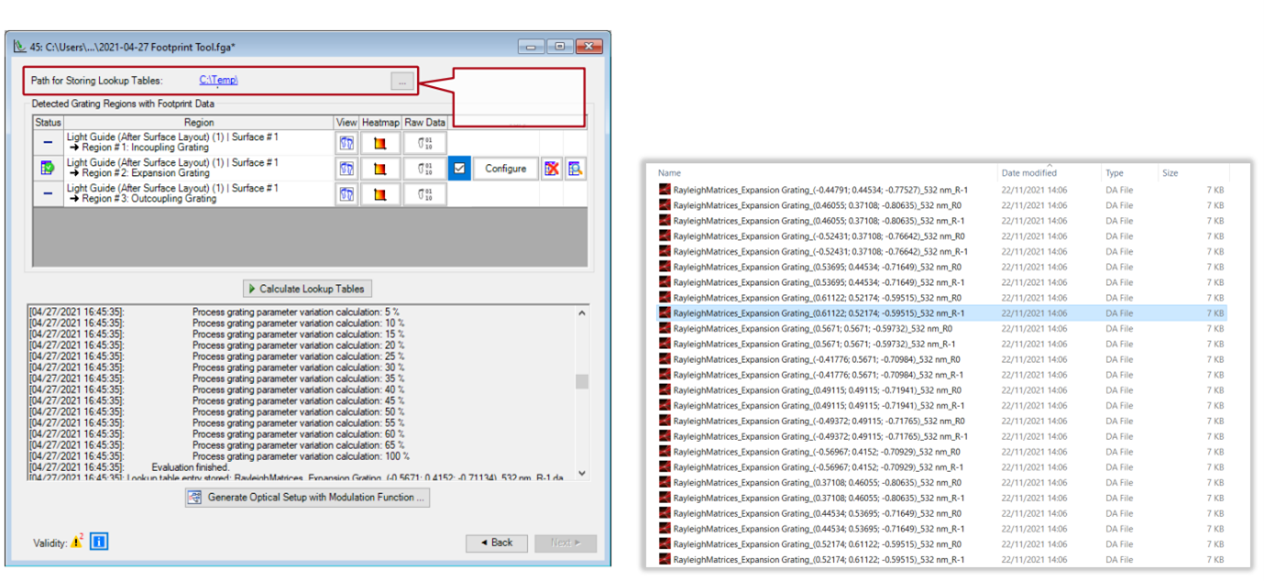Click dash status icon of Incoupling Grating row
The width and height of the screenshot is (1264, 581).
(48, 143)
